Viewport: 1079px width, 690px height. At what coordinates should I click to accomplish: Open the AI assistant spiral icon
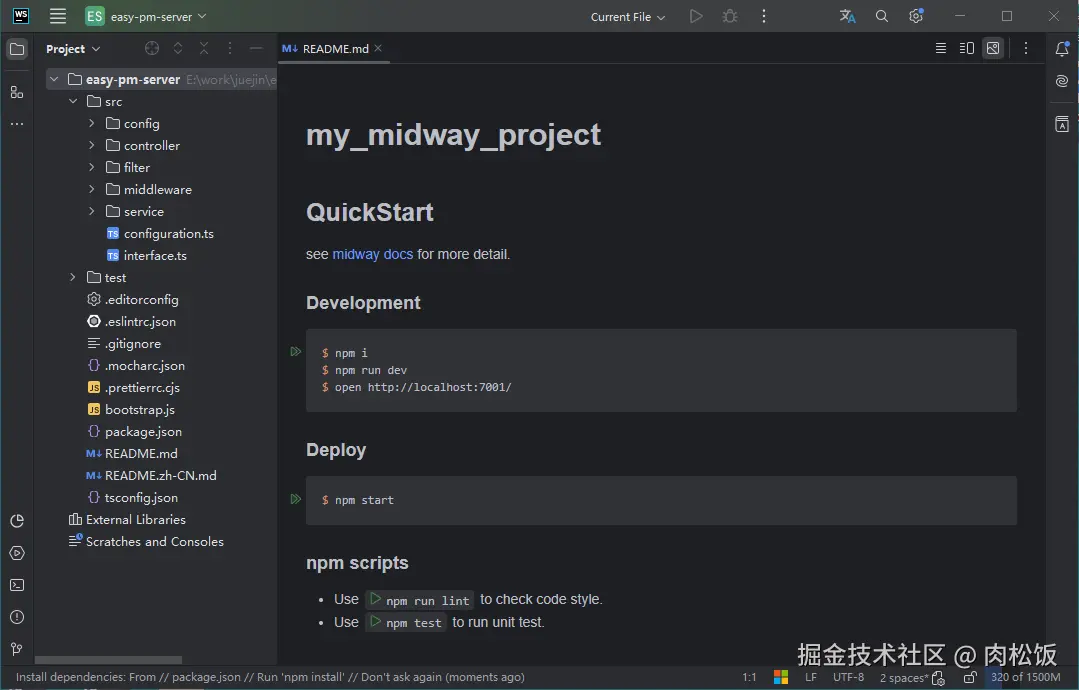point(1062,81)
